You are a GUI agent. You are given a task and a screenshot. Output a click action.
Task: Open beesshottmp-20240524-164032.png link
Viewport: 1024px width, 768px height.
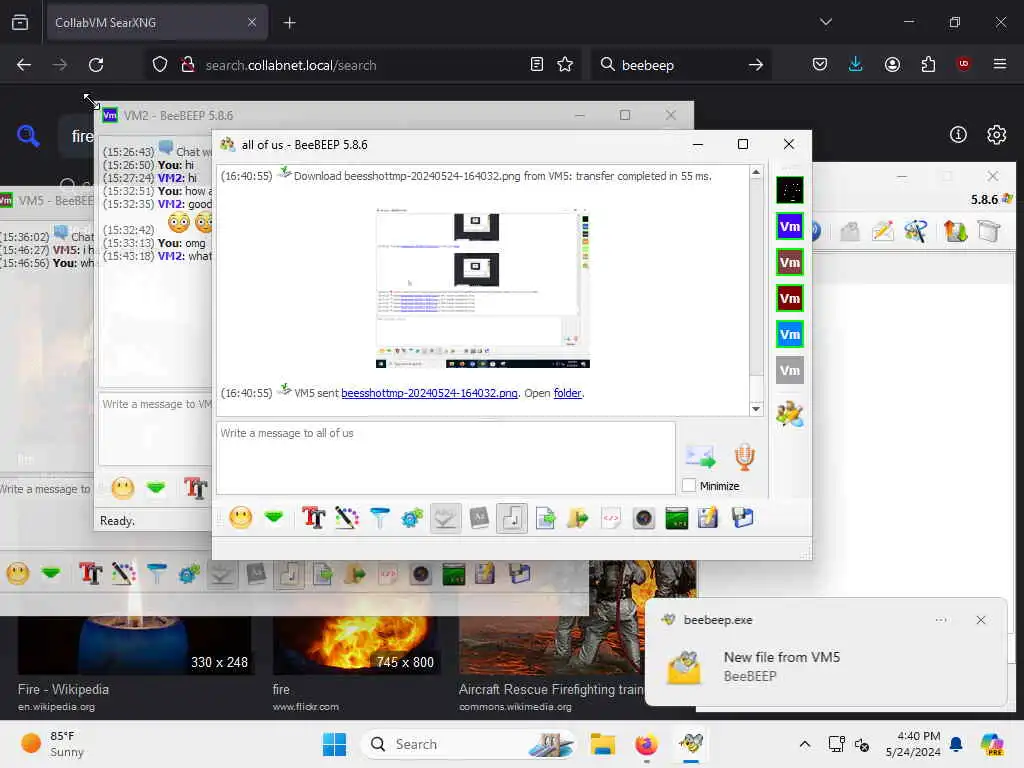[429, 393]
